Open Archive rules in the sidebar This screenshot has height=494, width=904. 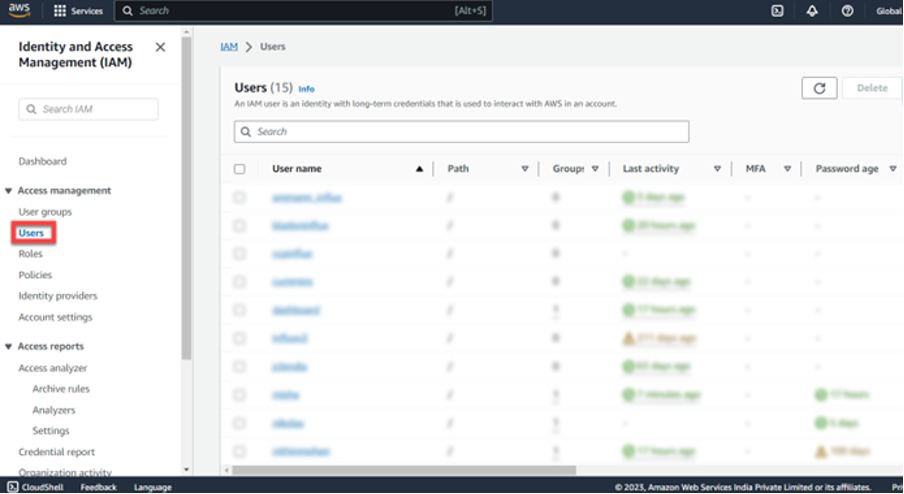[x=61, y=389]
